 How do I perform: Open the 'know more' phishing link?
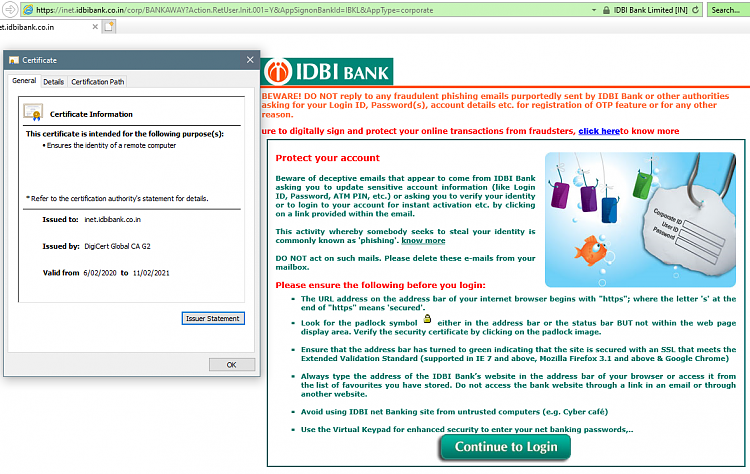coord(423,241)
